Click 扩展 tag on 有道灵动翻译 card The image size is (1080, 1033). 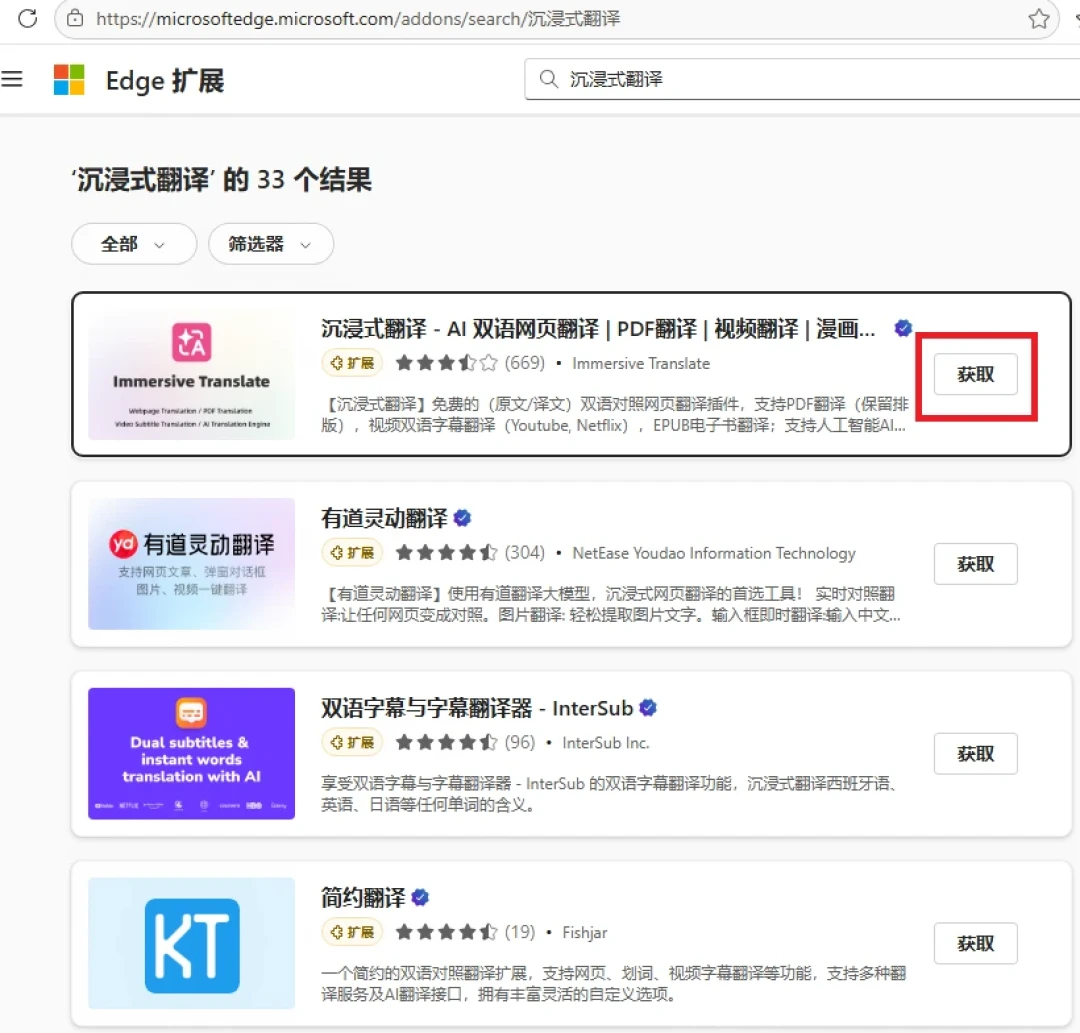pyautogui.click(x=352, y=552)
